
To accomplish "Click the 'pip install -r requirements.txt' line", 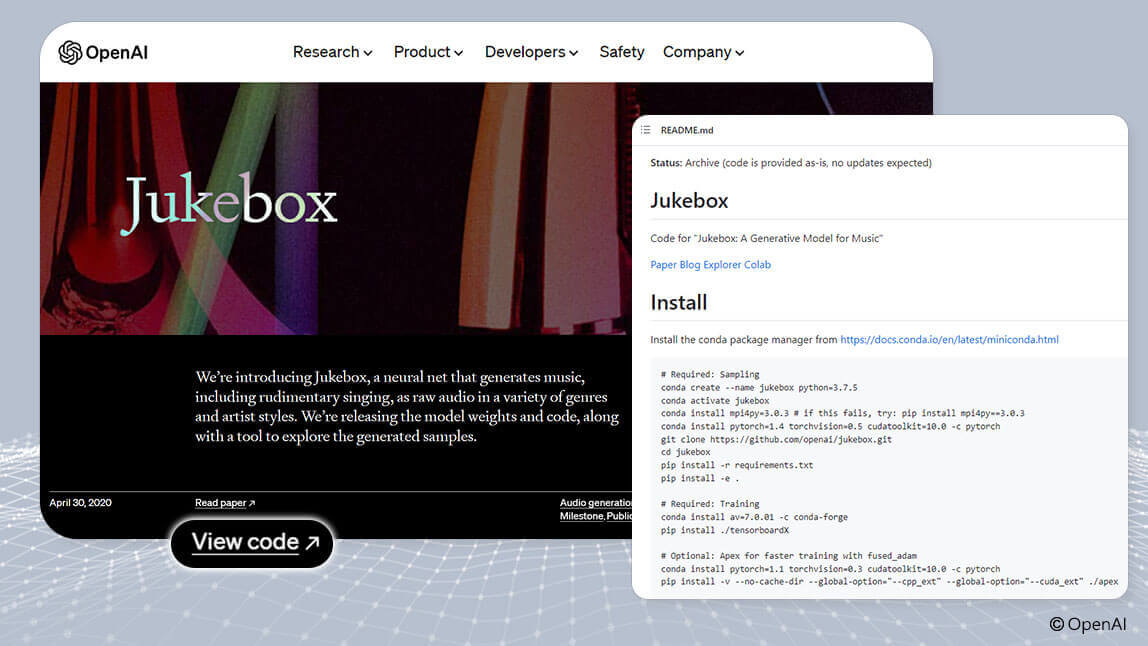I will (x=737, y=465).
